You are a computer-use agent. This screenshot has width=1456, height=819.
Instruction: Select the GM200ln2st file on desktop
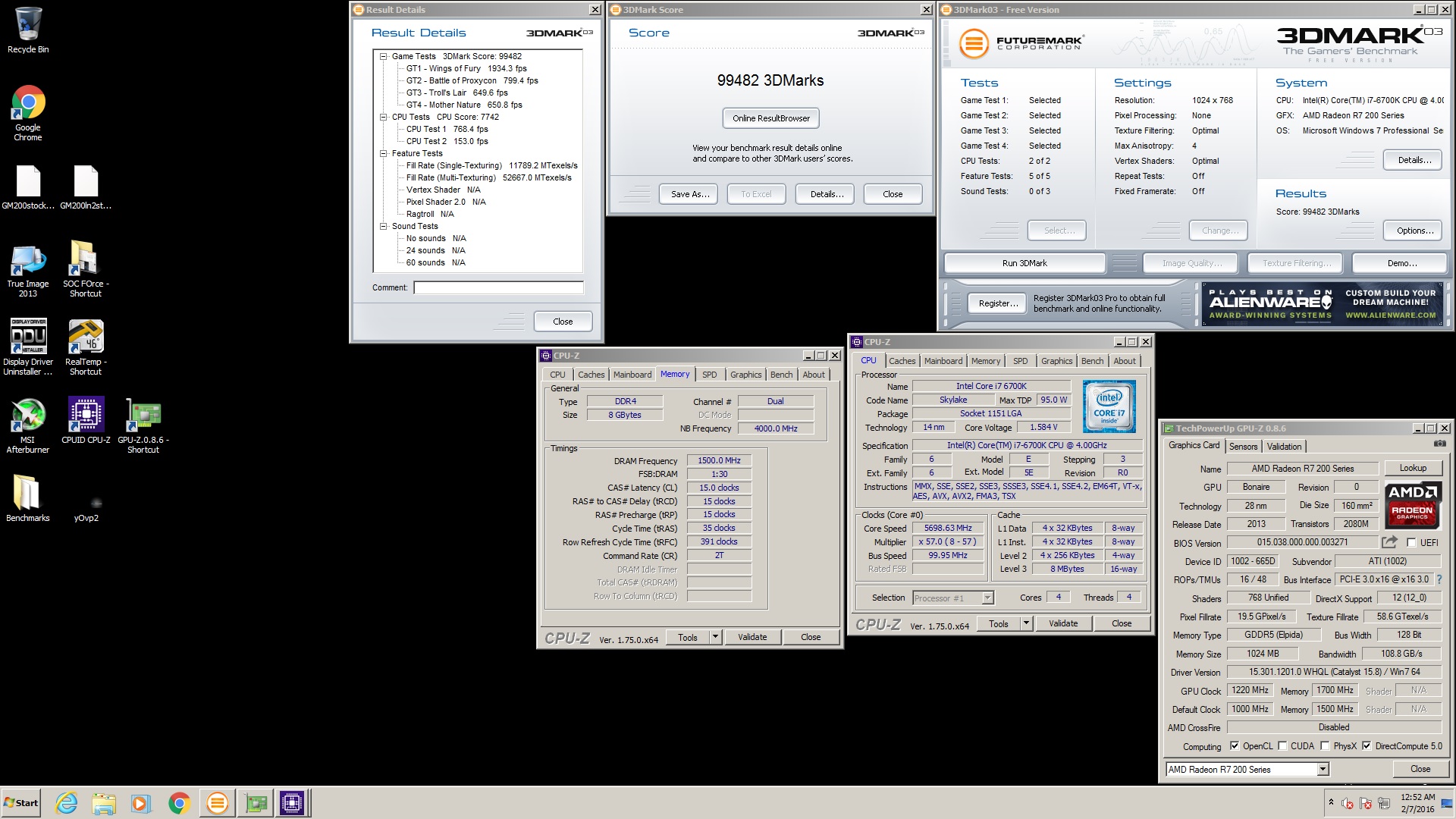coord(86,187)
